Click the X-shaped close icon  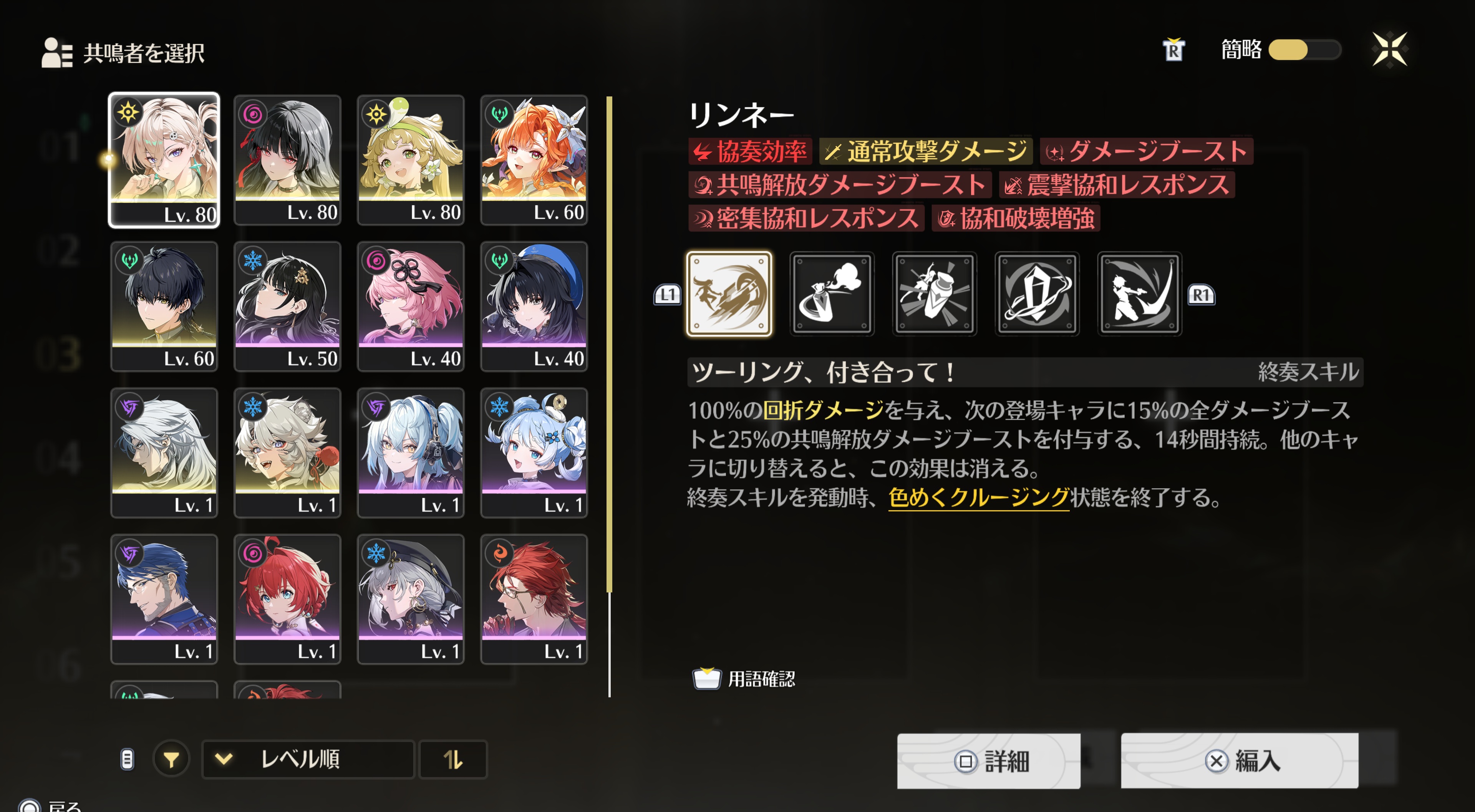click(1390, 49)
